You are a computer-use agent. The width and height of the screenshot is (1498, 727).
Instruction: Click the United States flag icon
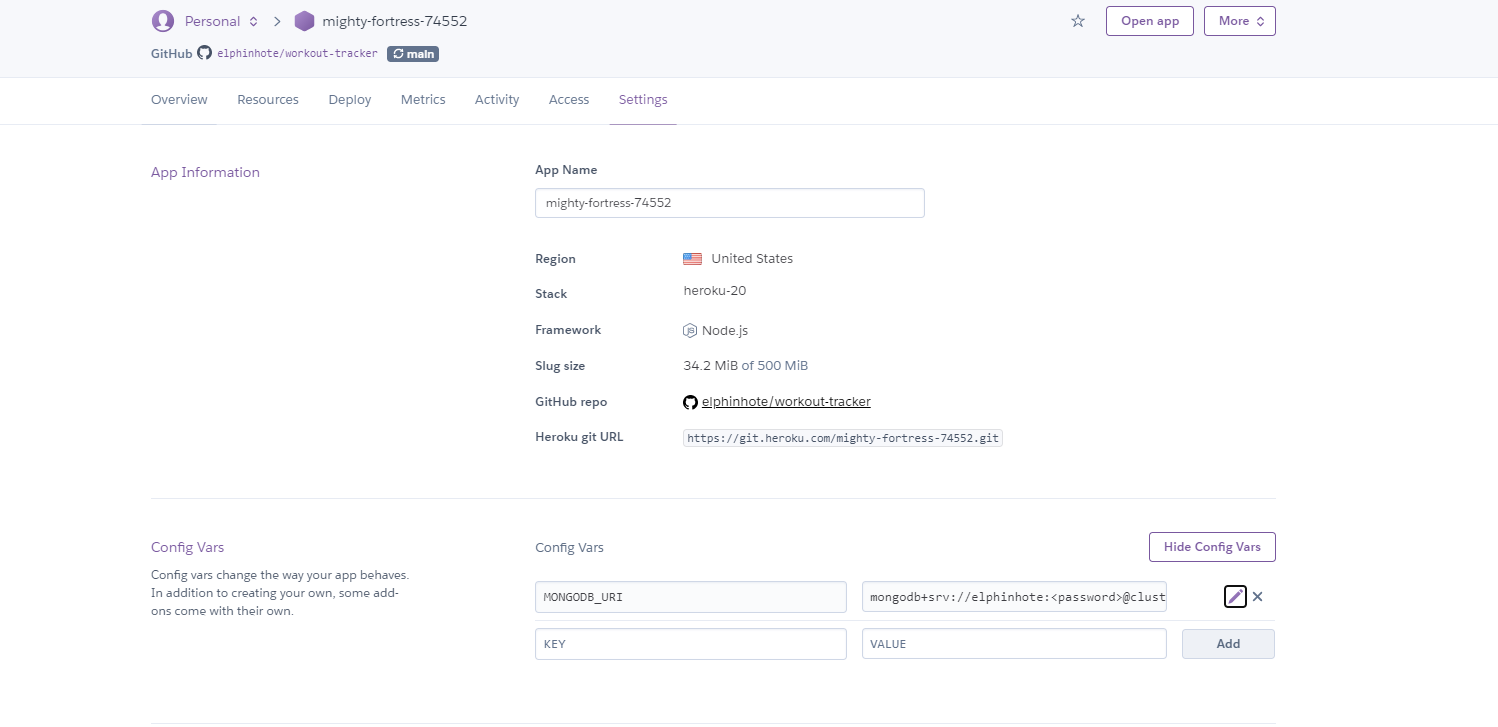(692, 258)
